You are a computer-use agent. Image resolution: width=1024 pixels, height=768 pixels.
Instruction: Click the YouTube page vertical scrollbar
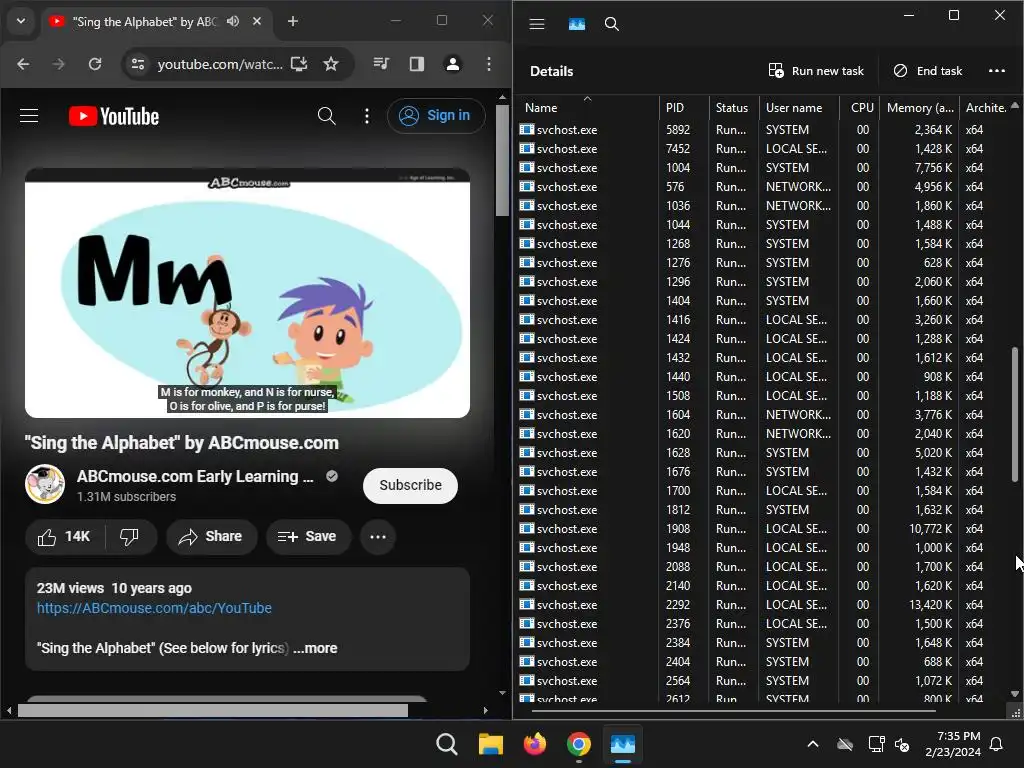point(502,160)
